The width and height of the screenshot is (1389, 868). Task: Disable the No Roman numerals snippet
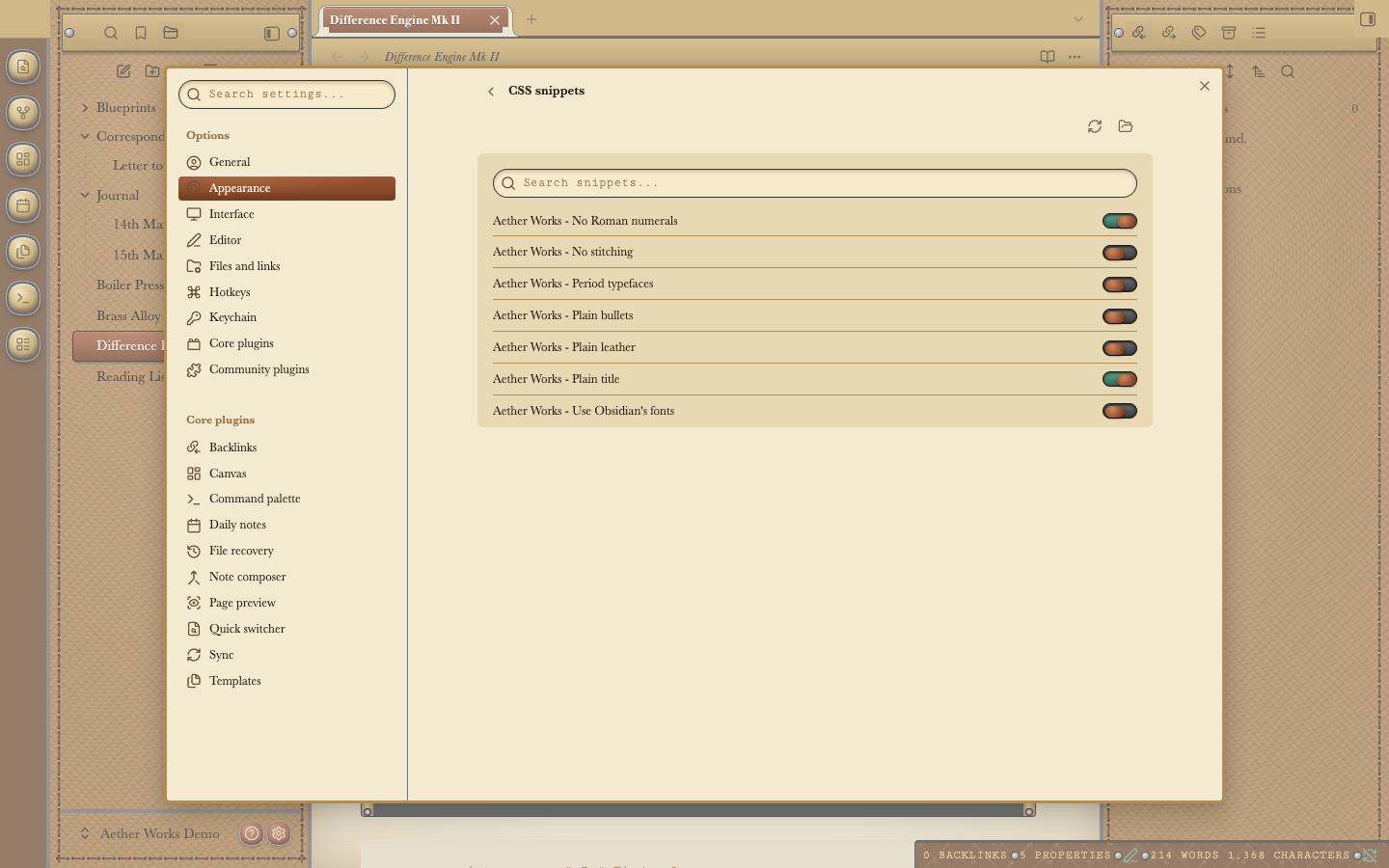tap(1120, 222)
